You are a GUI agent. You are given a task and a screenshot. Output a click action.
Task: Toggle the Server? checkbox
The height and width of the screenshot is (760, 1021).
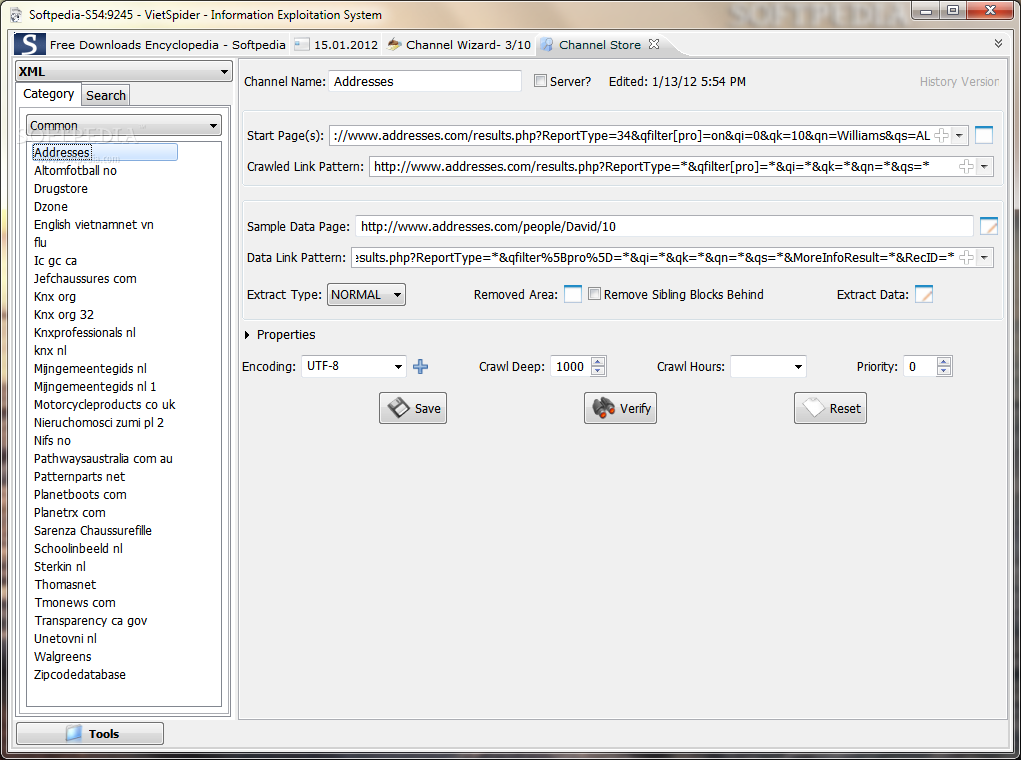[540, 81]
